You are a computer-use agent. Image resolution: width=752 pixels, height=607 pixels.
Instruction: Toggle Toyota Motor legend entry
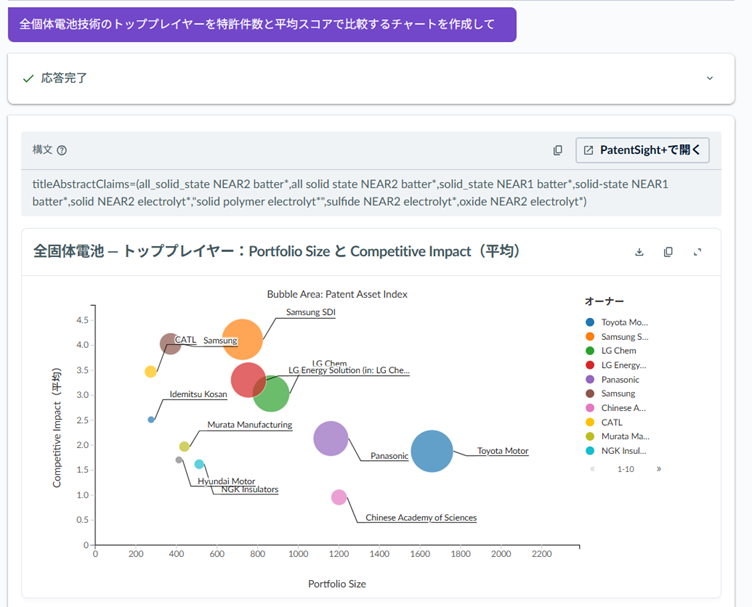point(617,322)
